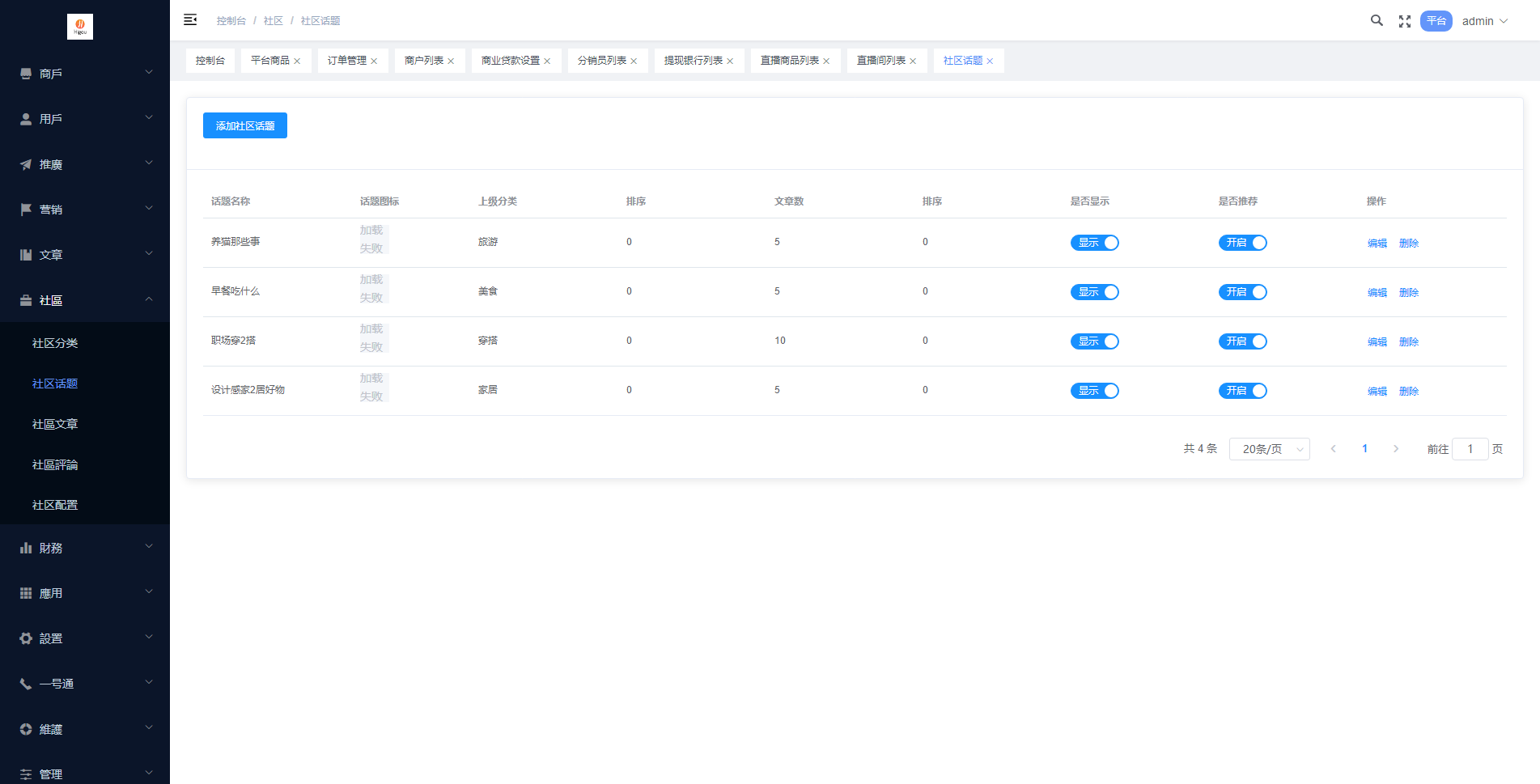1540x784 pixels.
Task: Expand the 財務 sidebar menu
Action: [x=85, y=548]
